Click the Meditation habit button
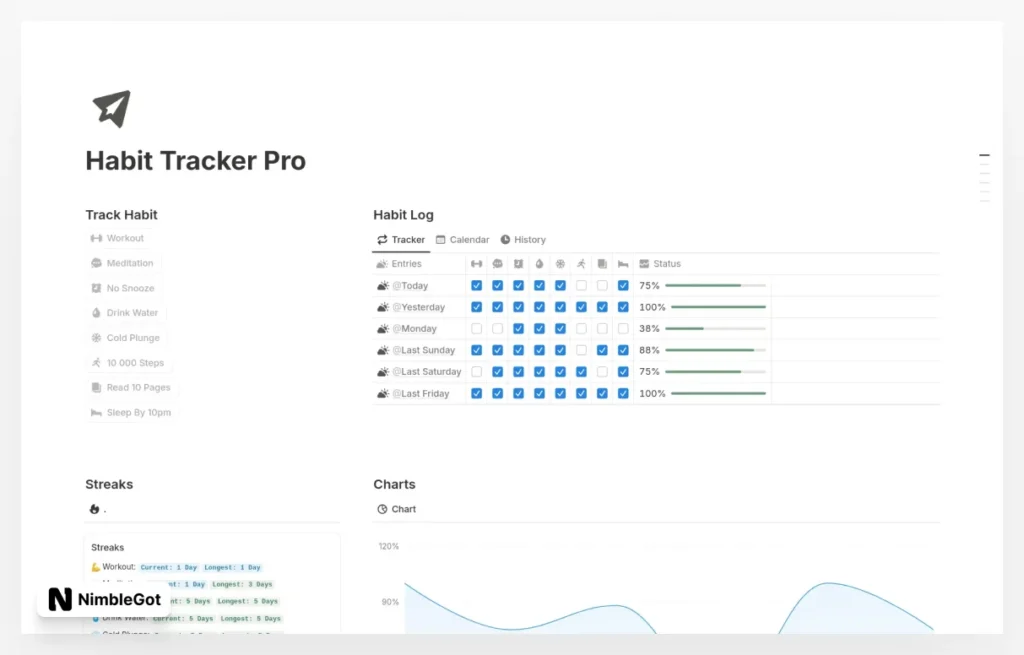The height and width of the screenshot is (655, 1024). [122, 263]
